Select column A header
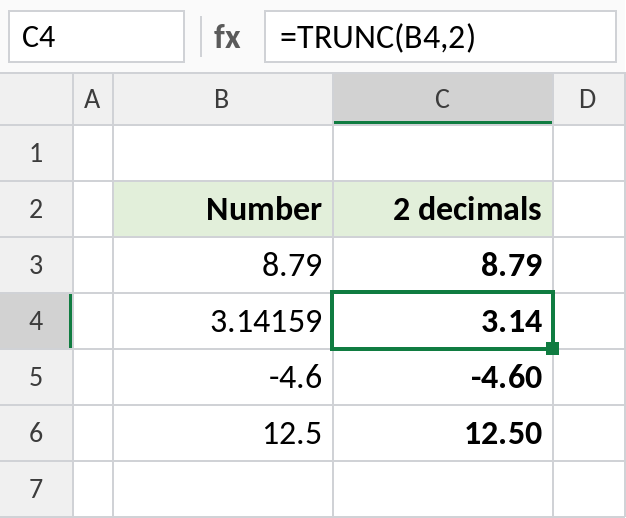The height and width of the screenshot is (518, 626). [93, 99]
